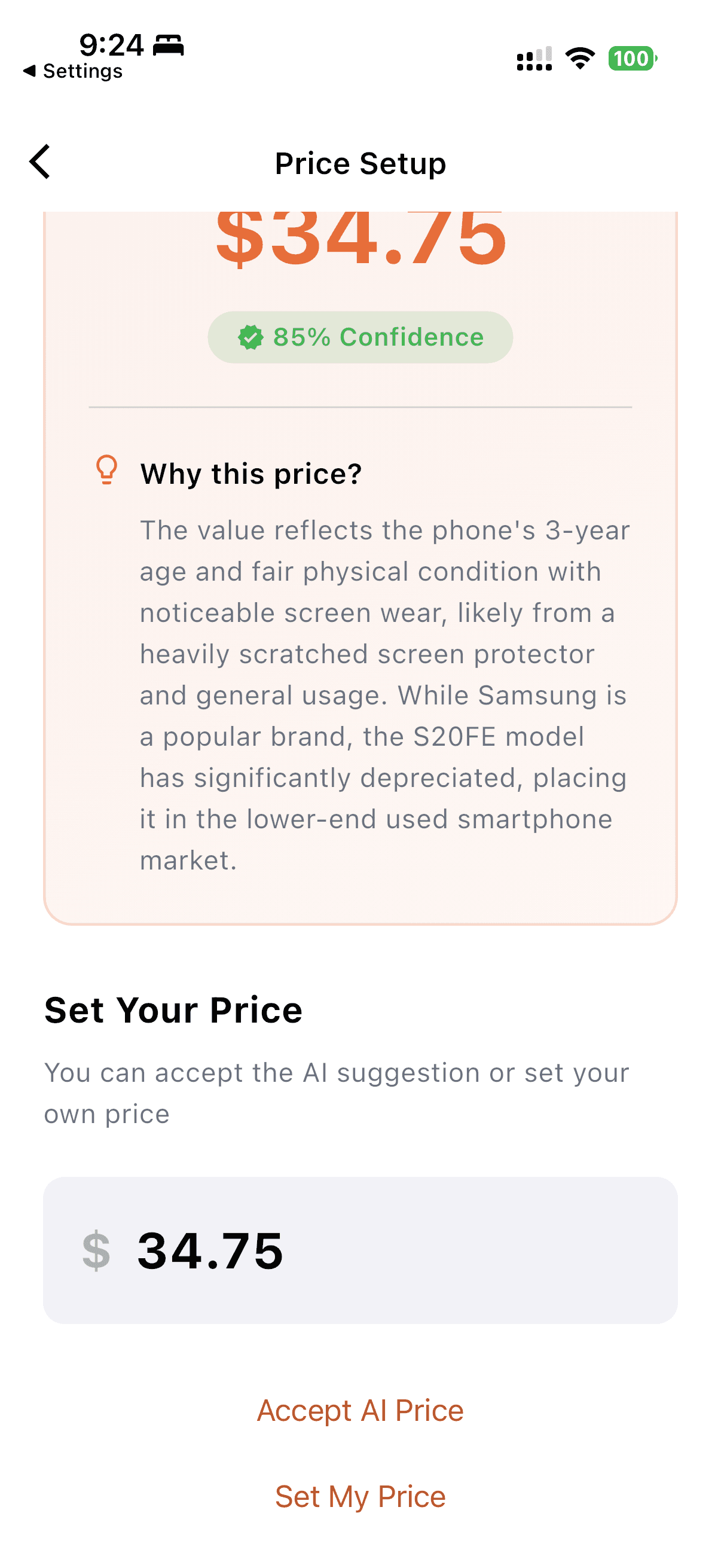This screenshot has width=721, height=1568.
Task: Tap the price explanation paragraph text
Action: click(x=384, y=695)
